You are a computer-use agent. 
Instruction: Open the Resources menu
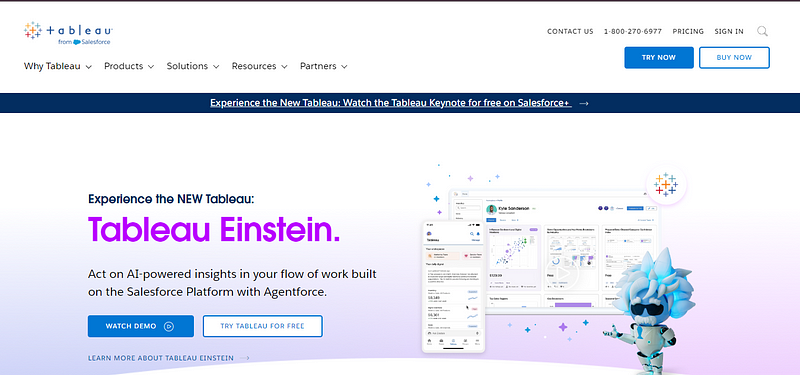click(x=260, y=66)
